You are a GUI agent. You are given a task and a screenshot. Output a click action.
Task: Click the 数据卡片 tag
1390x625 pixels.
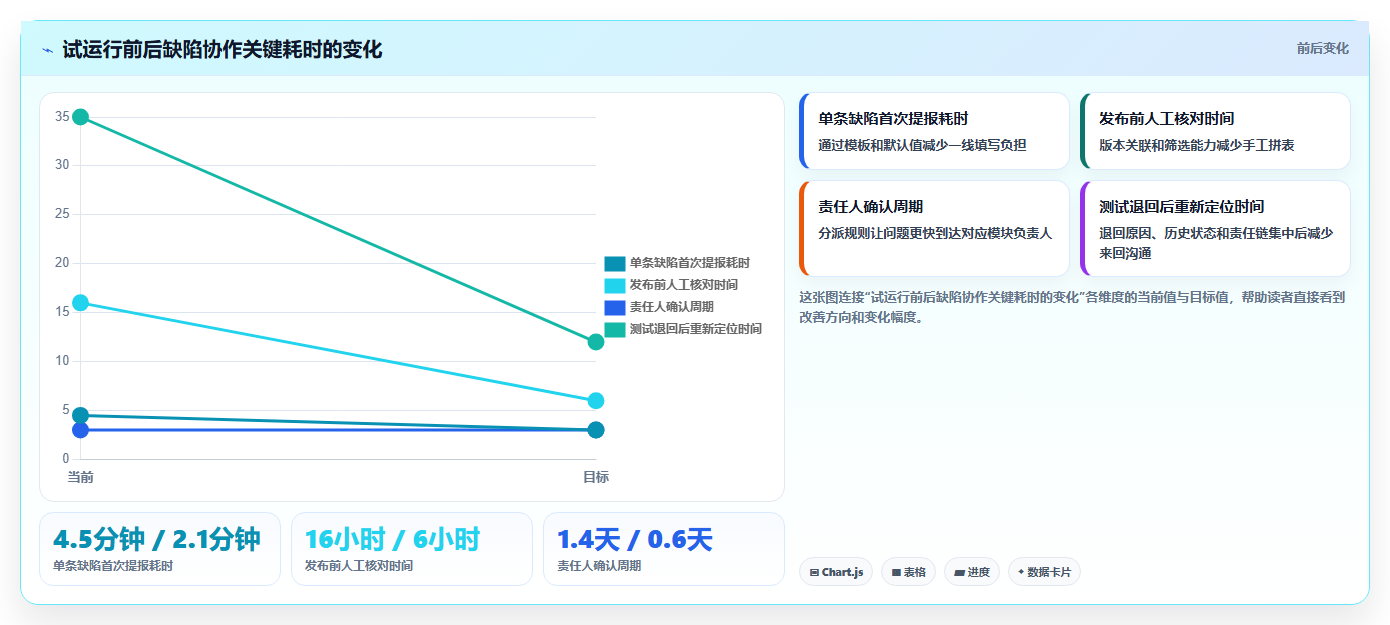coord(1044,572)
